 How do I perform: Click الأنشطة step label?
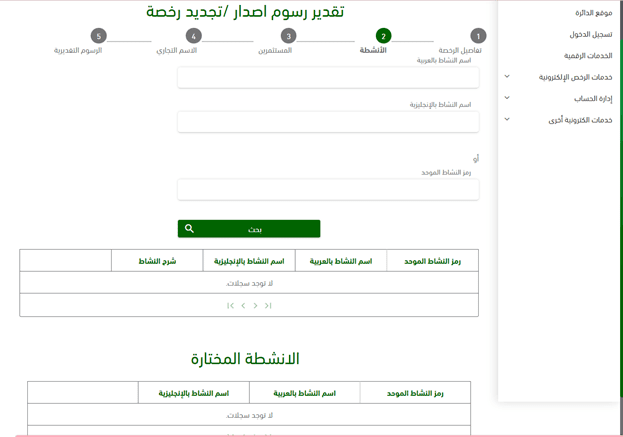pos(373,50)
